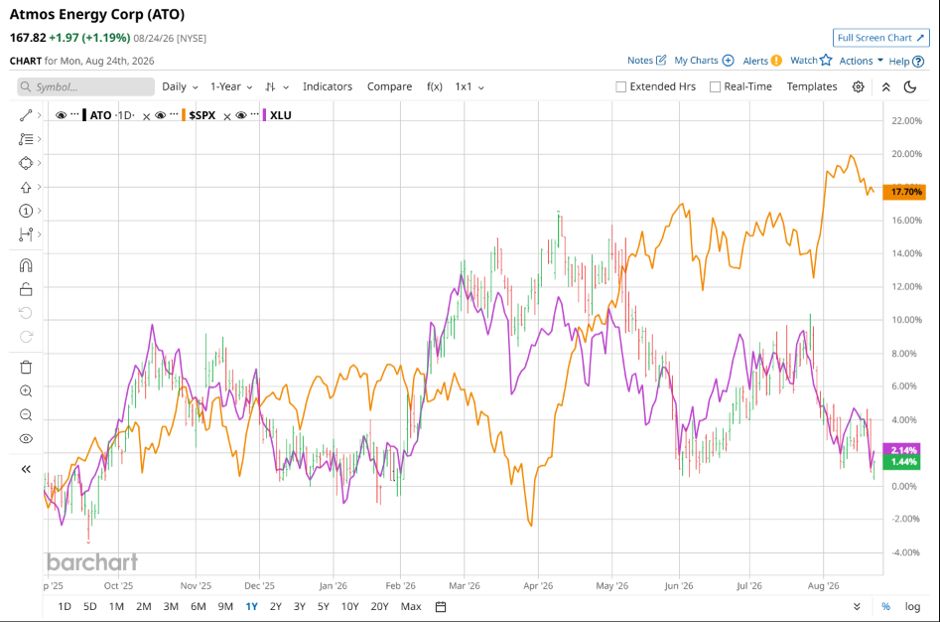This screenshot has height=622, width=940.
Task: Click the My Charts plus icon
Action: point(728,61)
